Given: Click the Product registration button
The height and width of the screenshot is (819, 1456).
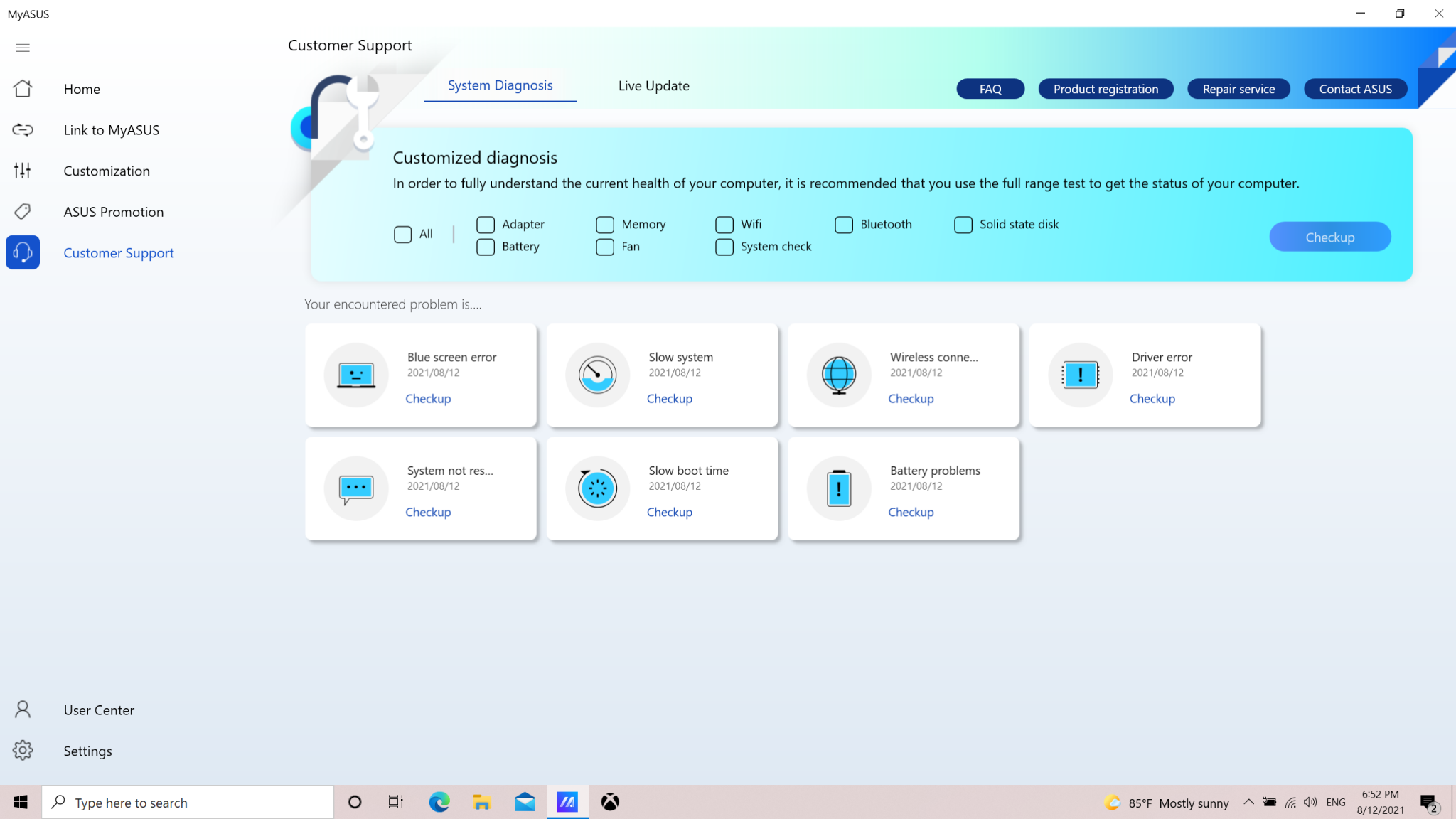Looking at the screenshot, I should [x=1106, y=89].
